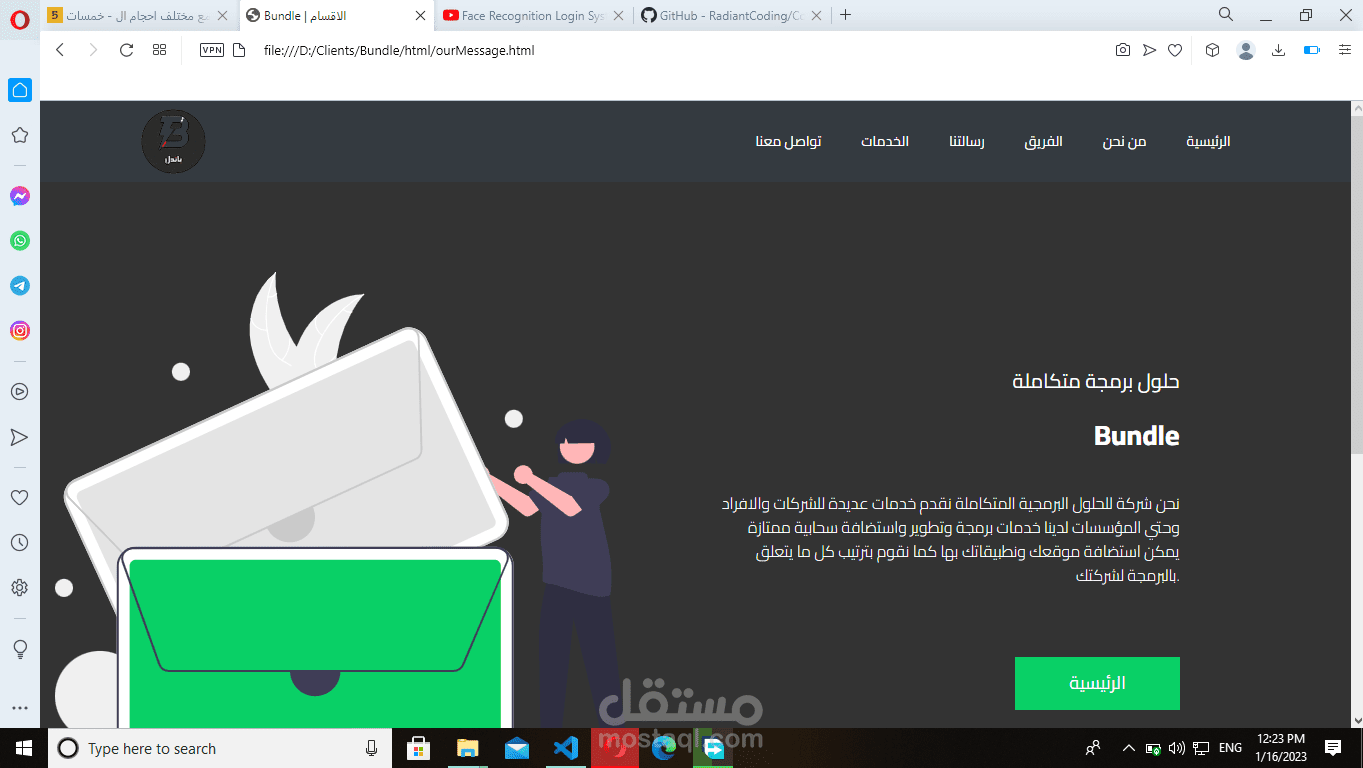Screen dimensions: 1363x768
Task: Open My Flow arrow icon in sidebar
Action: coord(19,437)
